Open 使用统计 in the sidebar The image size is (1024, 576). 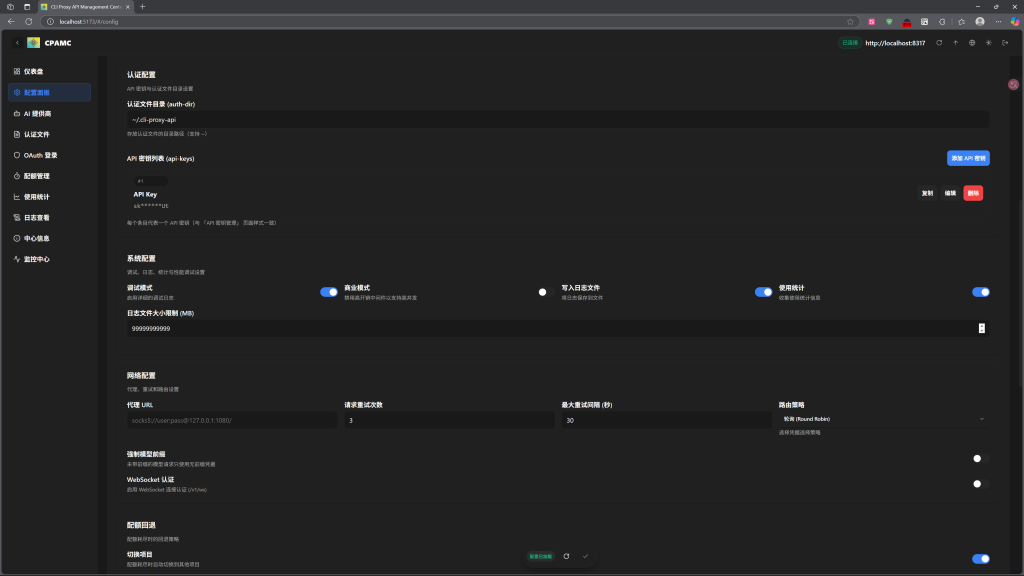tap(49, 197)
